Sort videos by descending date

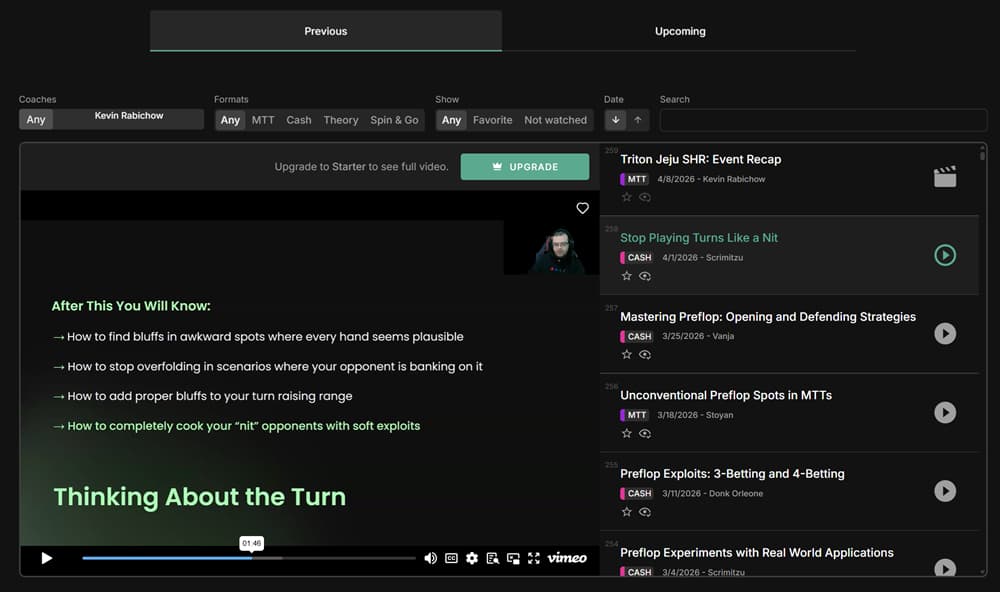(617, 119)
